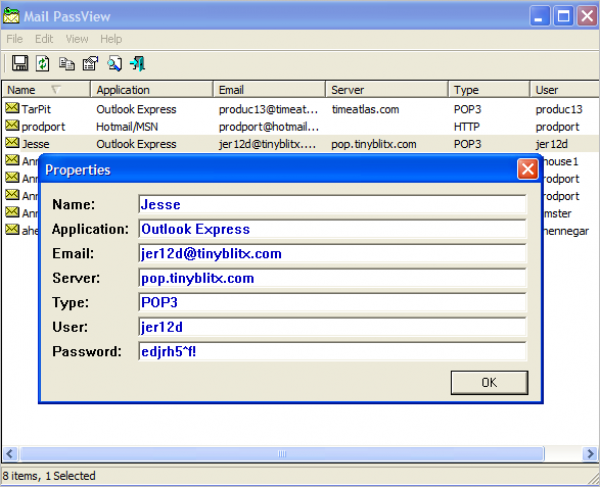The width and height of the screenshot is (600, 487).
Task: Open the File menu
Action: click(x=15, y=39)
